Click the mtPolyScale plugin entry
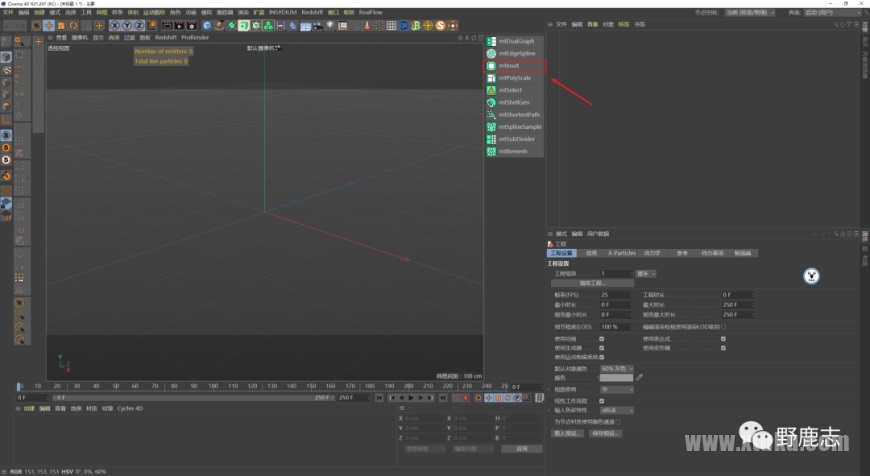The image size is (870, 476). point(514,78)
